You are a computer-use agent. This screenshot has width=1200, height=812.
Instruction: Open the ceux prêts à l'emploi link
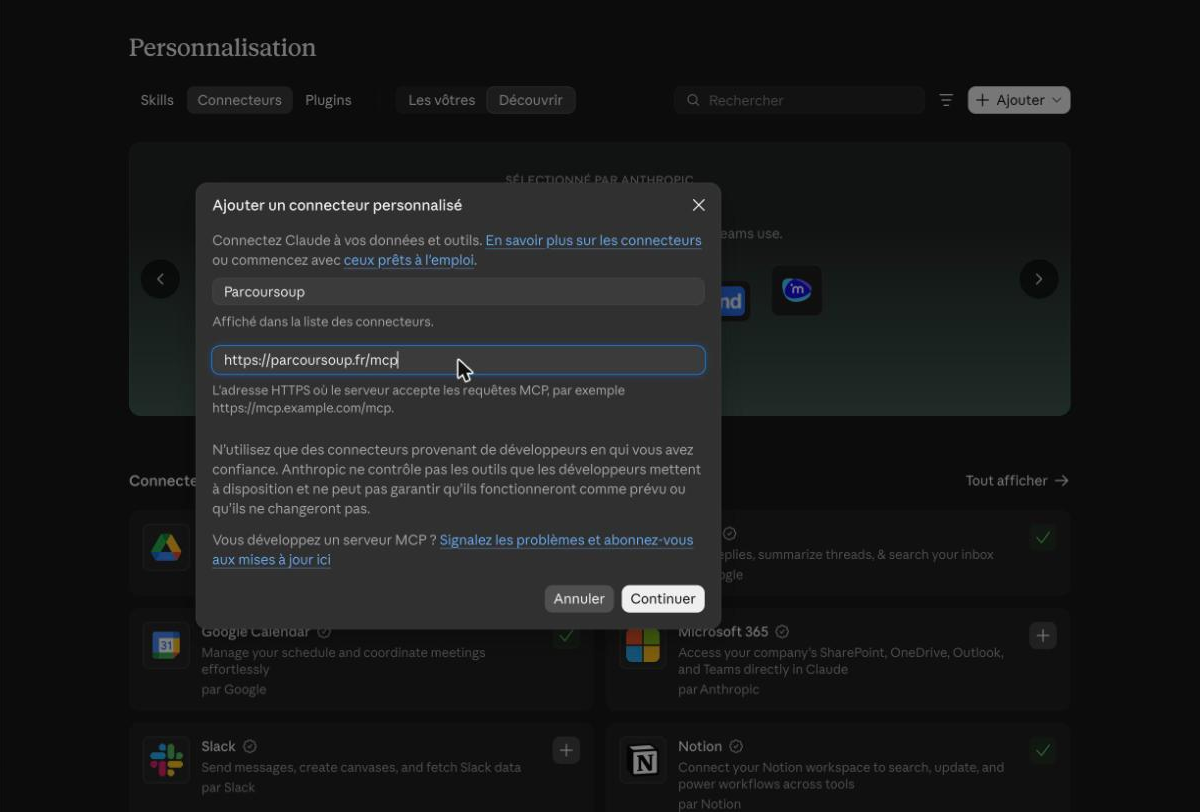pos(409,260)
